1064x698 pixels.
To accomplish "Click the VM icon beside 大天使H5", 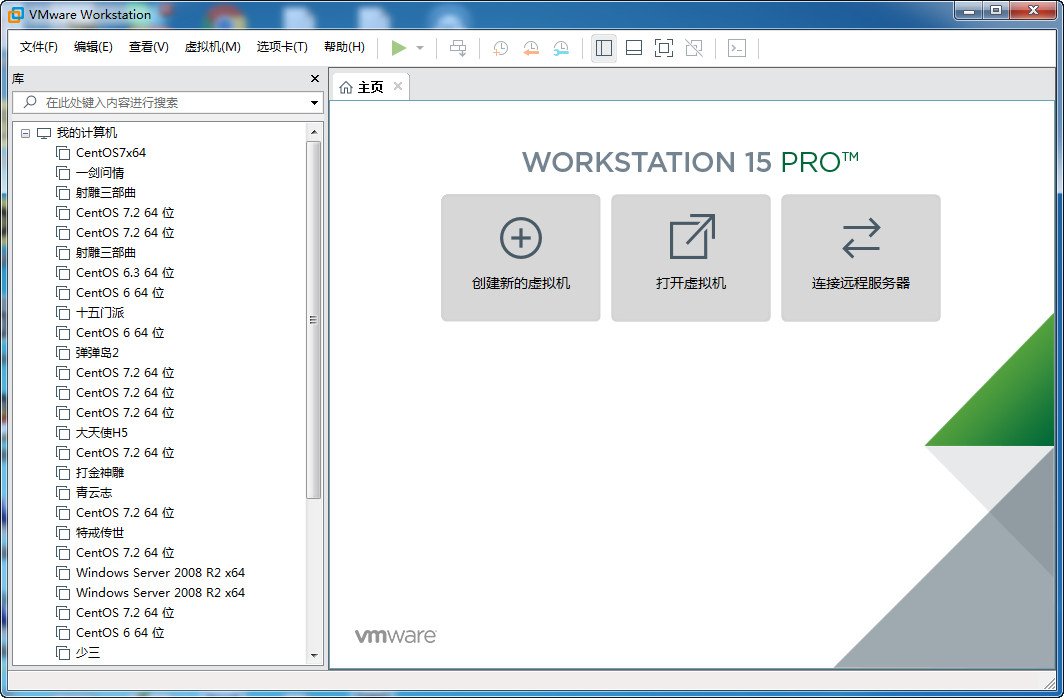I will tap(63, 433).
